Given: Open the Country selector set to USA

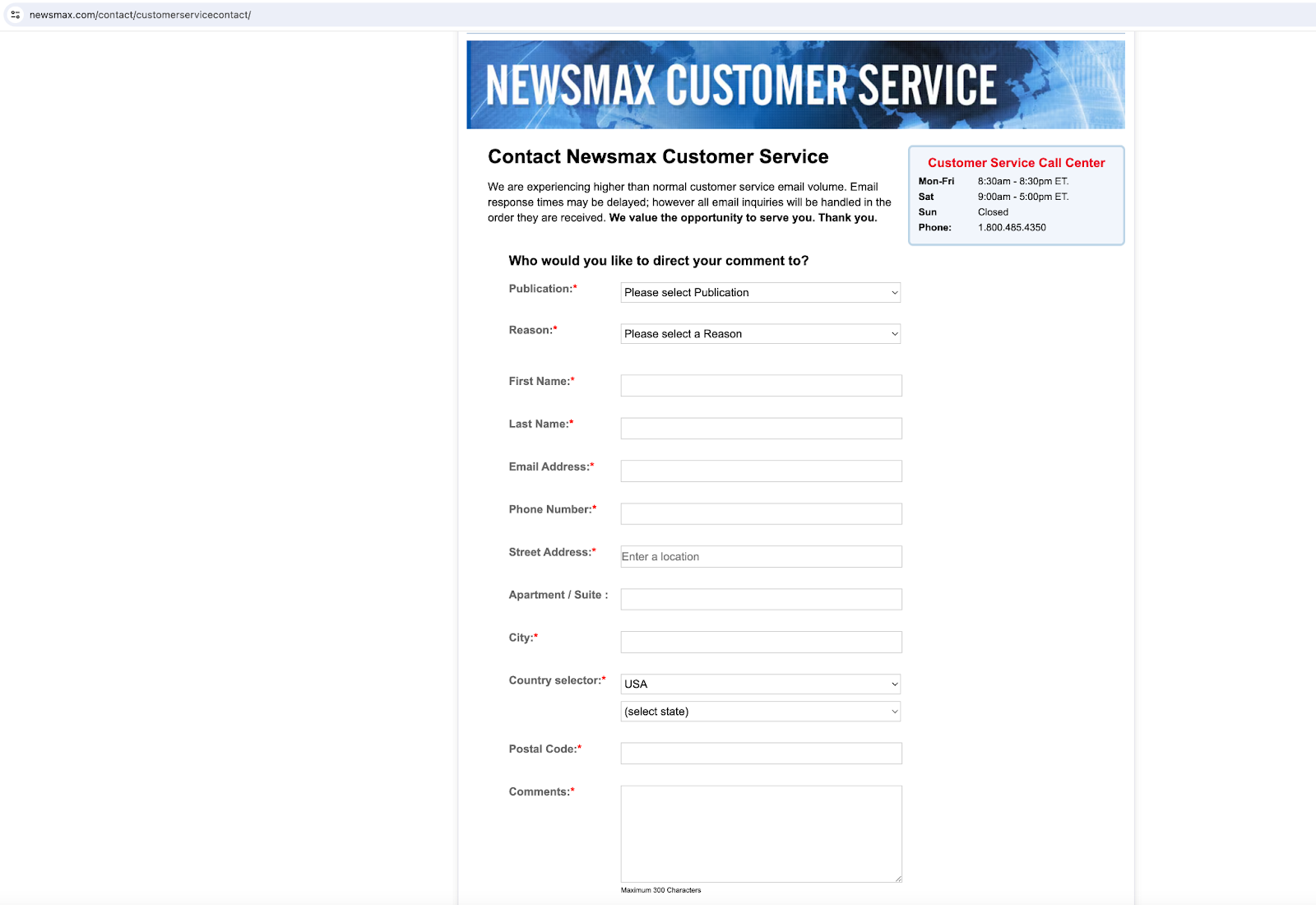Looking at the screenshot, I should 761,685.
